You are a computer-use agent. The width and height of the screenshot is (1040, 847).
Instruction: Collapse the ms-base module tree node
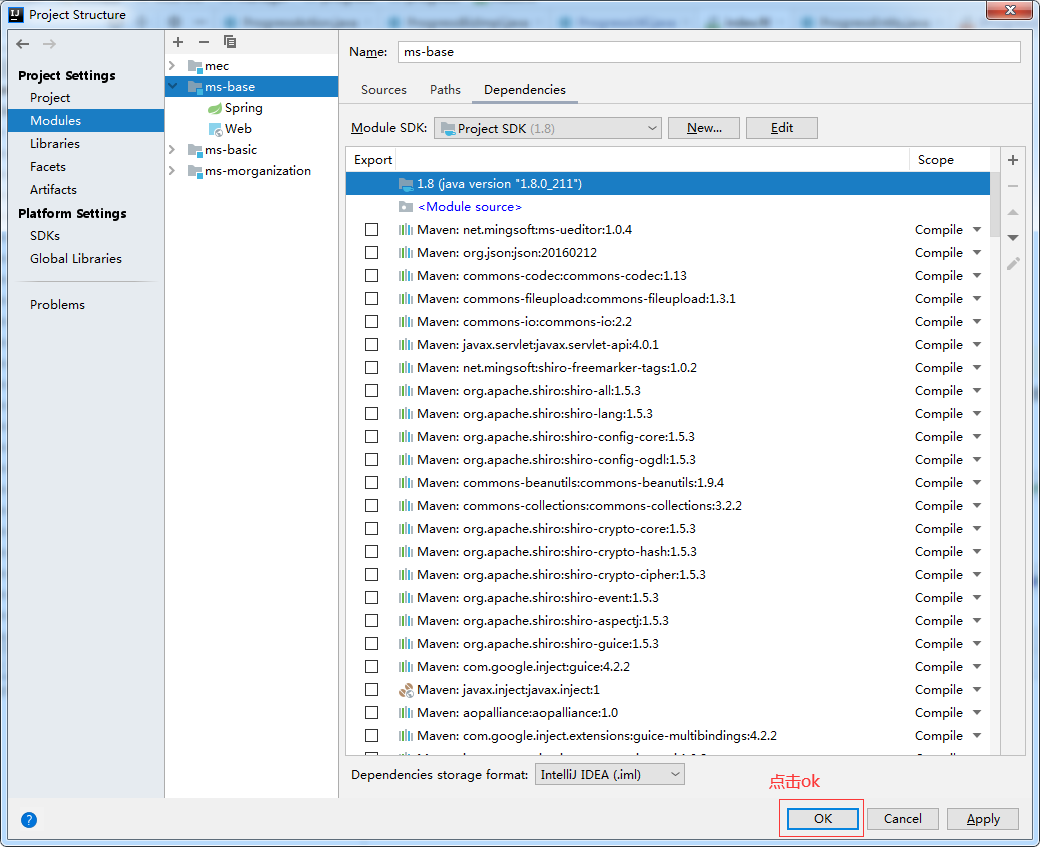(172, 86)
